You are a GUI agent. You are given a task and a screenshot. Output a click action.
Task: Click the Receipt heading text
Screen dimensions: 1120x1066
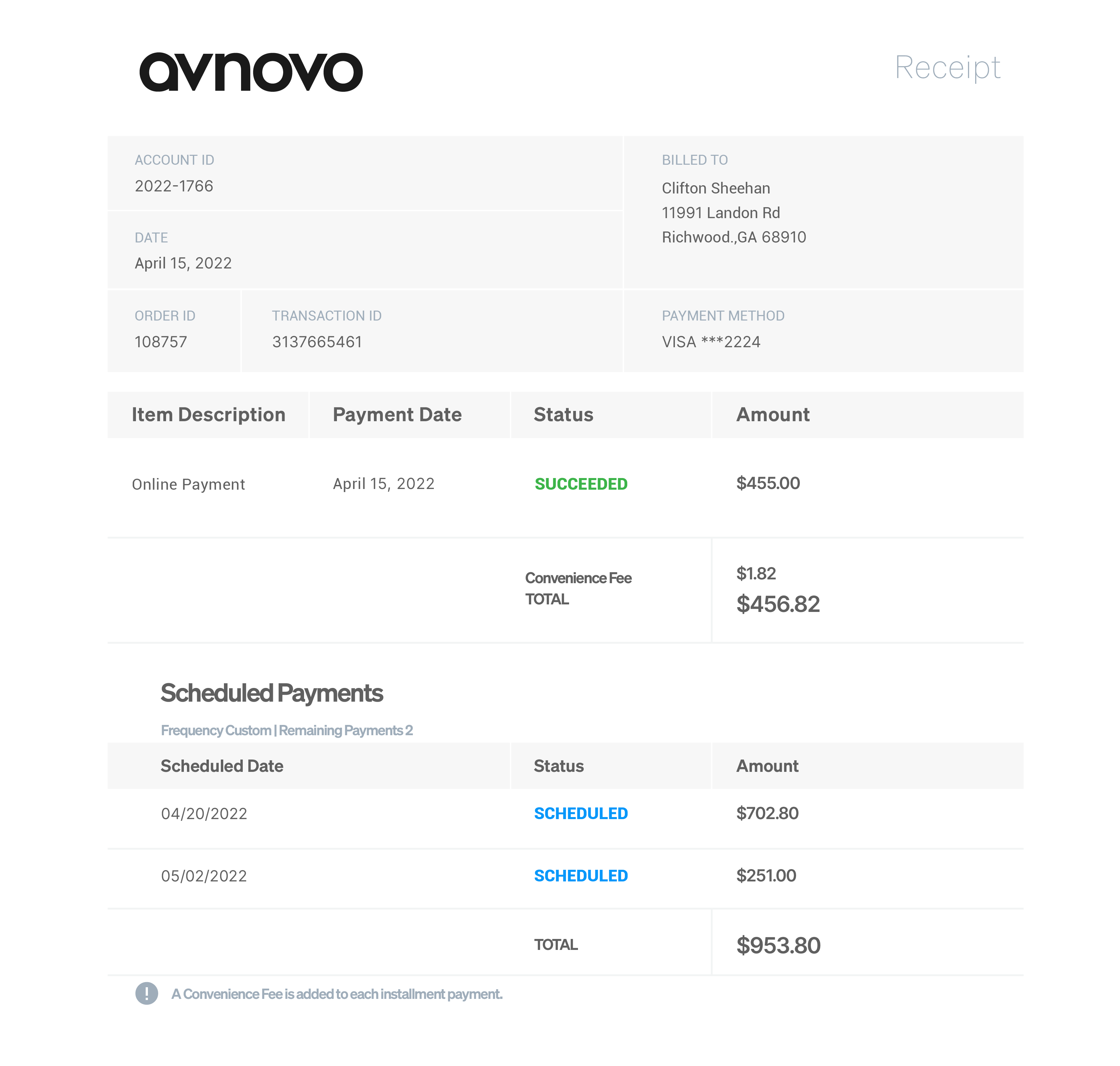pyautogui.click(x=947, y=67)
